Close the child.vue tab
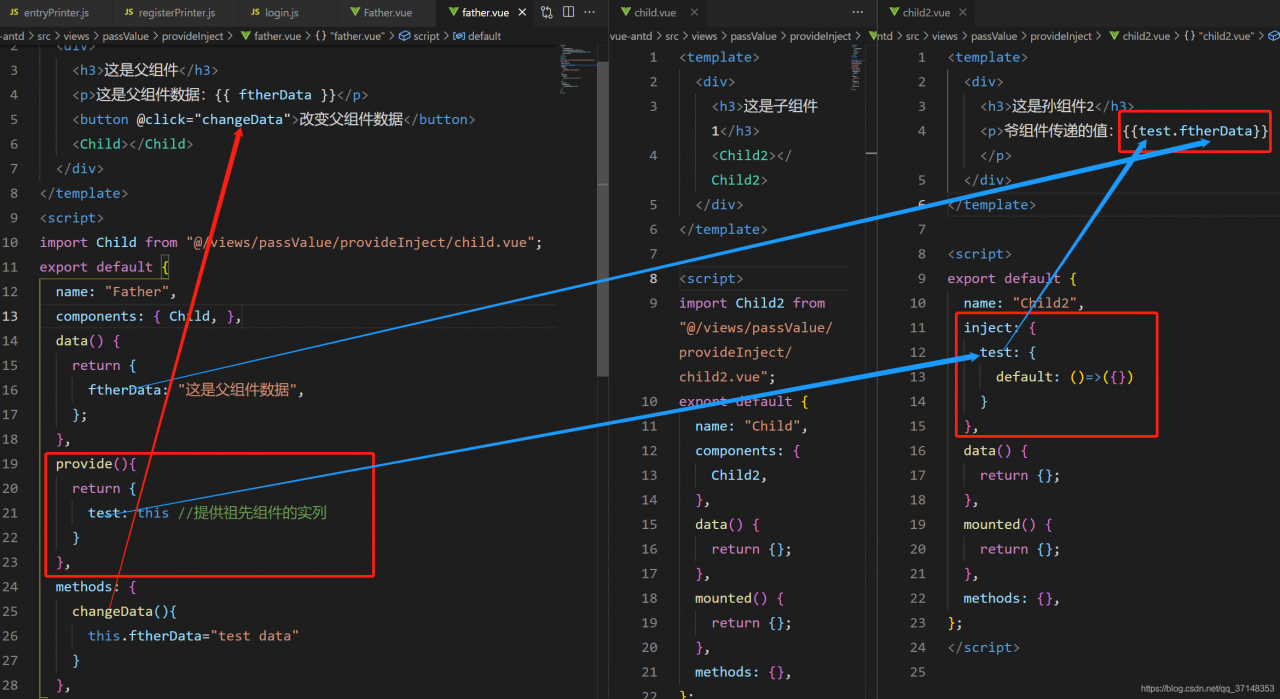The width and height of the screenshot is (1280, 699). click(693, 12)
